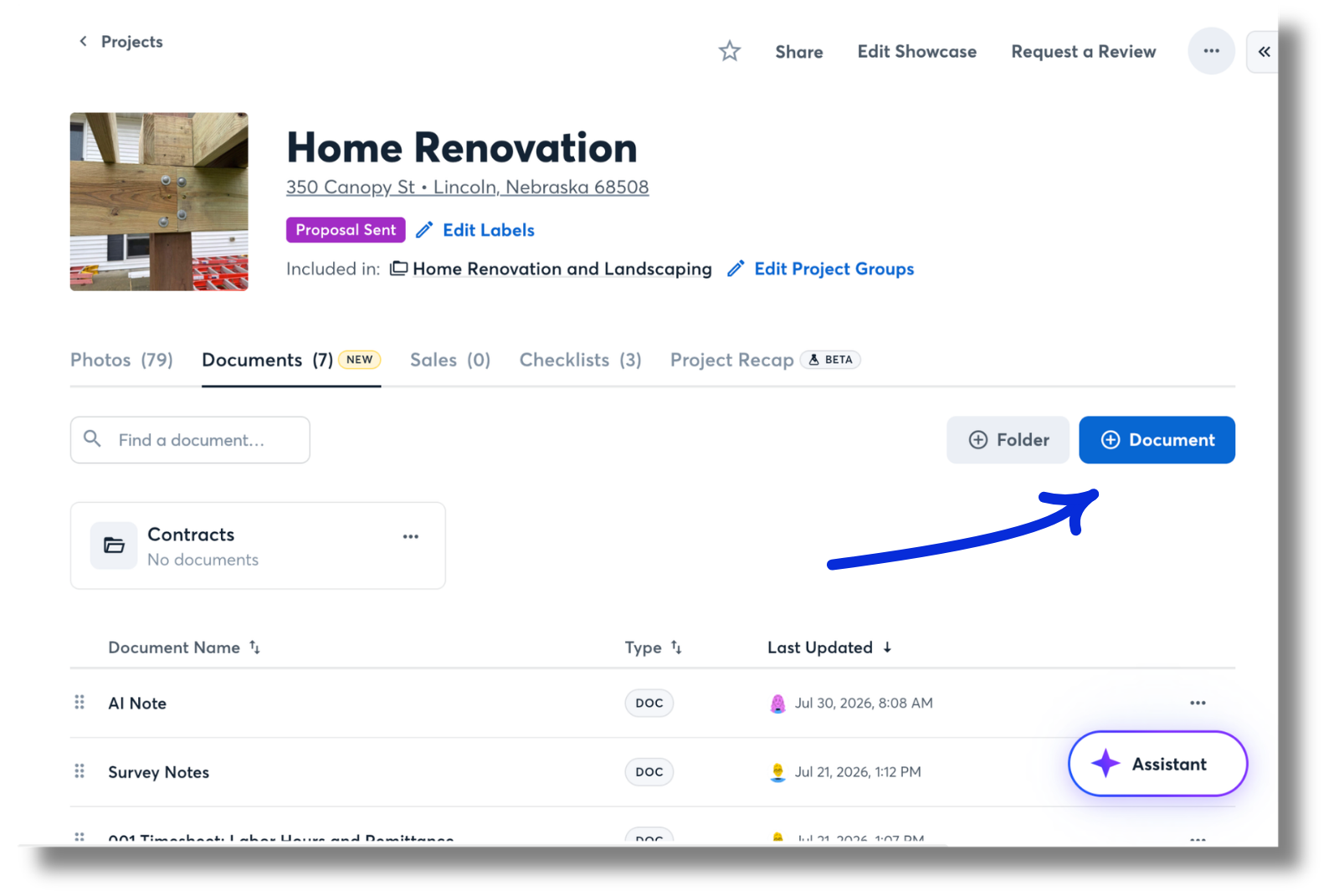Click Edit Showcase
The height and width of the screenshot is (896, 1339).
click(x=917, y=52)
